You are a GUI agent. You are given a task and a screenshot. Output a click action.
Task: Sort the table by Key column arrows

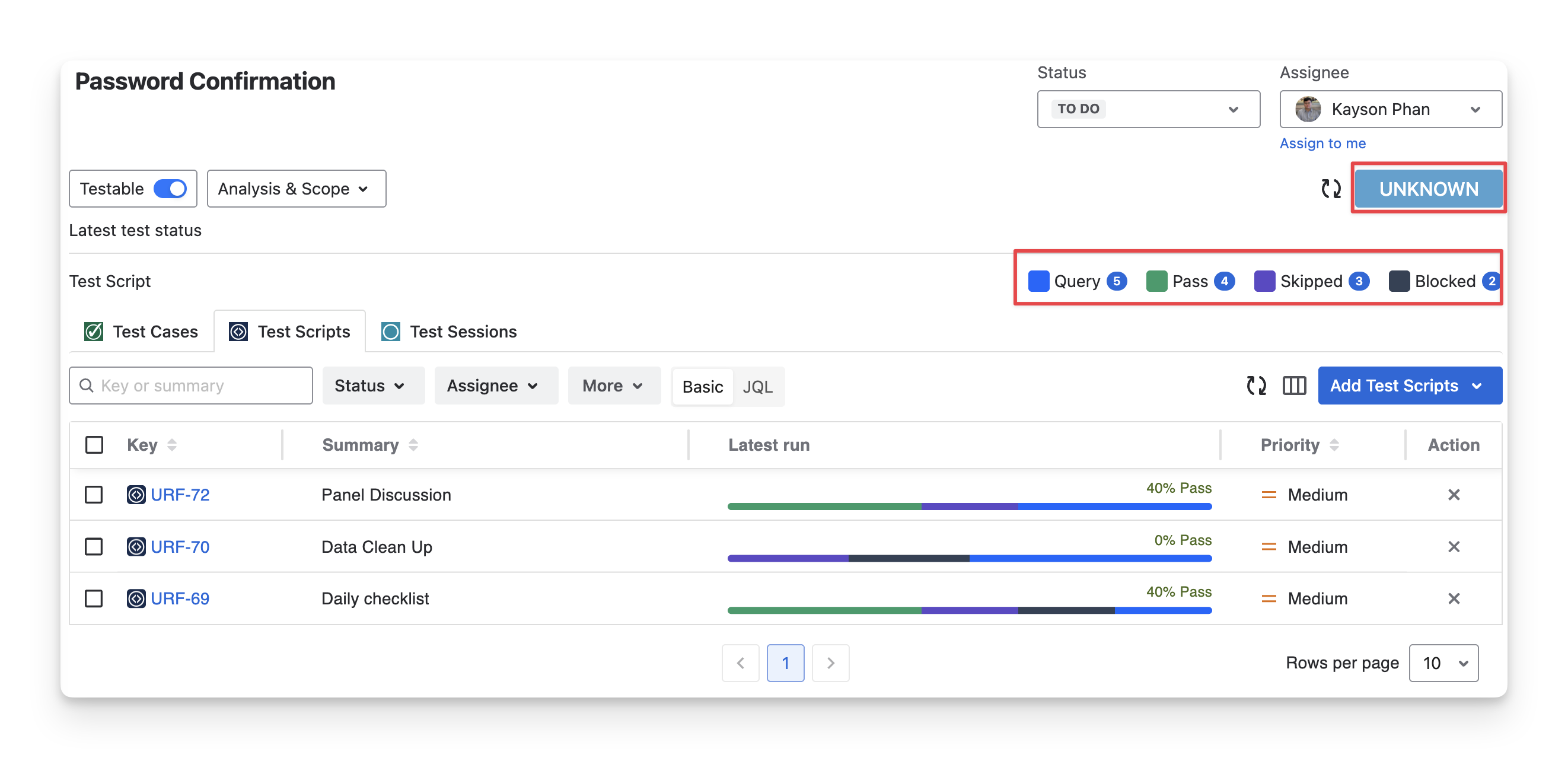[x=171, y=445]
